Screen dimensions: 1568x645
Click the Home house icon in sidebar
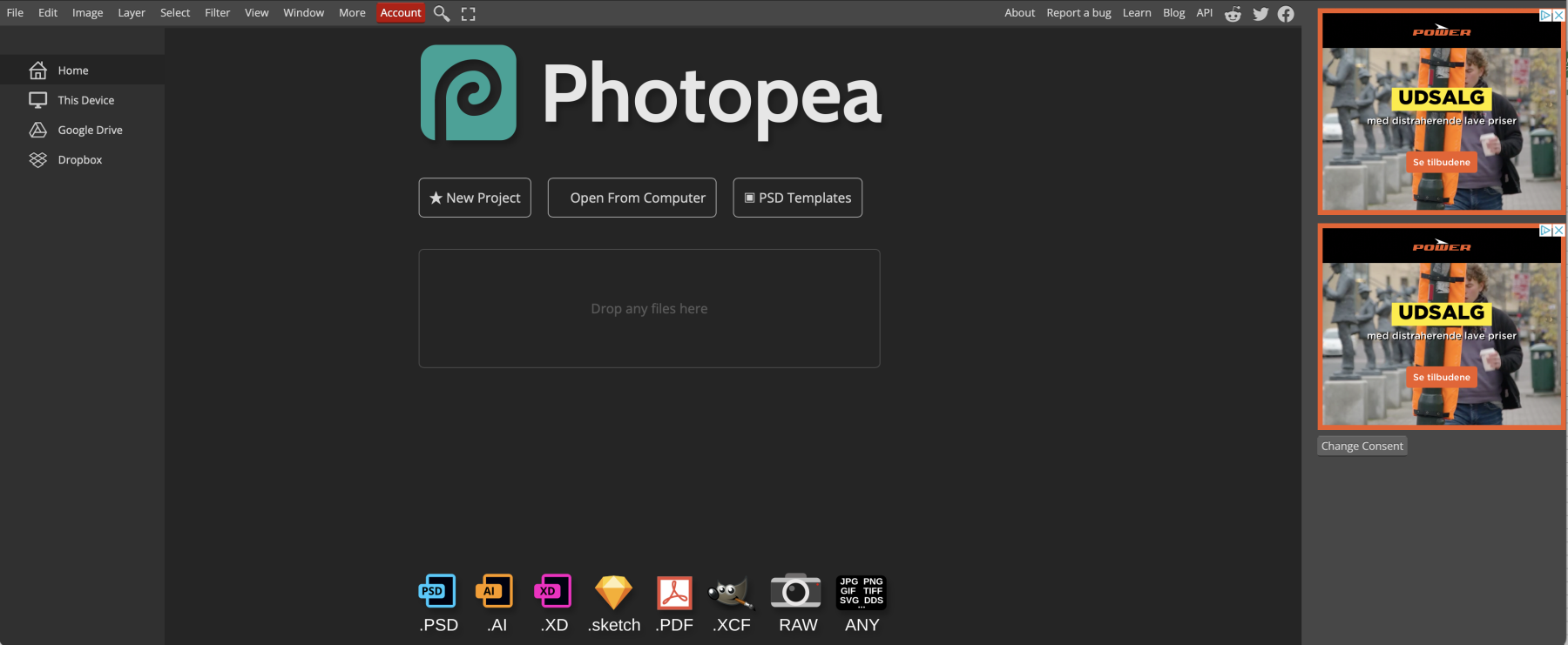[37, 71]
